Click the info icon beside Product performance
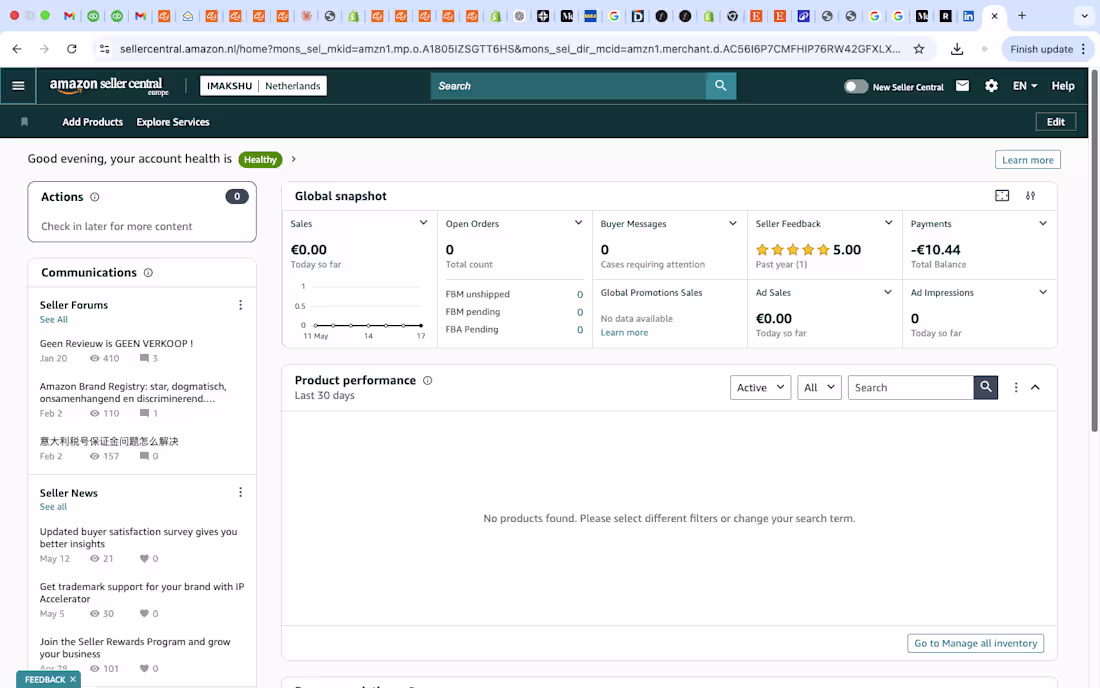The width and height of the screenshot is (1100, 688). tap(427, 380)
